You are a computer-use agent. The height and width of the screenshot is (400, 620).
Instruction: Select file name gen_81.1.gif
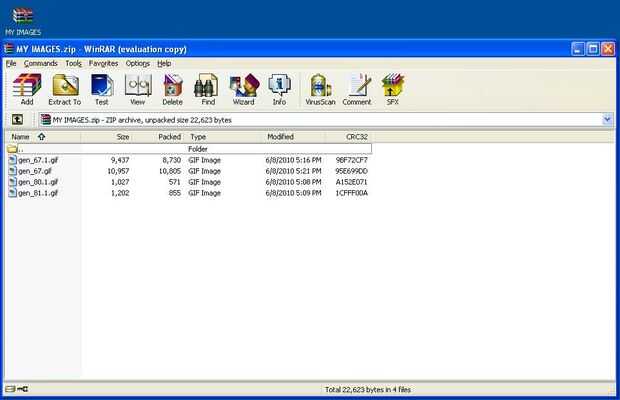tap(38, 193)
